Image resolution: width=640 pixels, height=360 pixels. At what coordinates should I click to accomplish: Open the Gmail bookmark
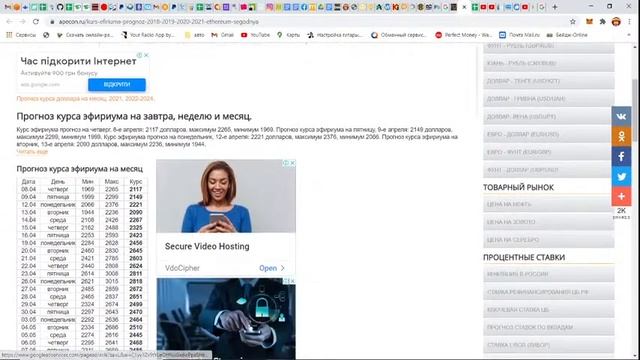coord(222,35)
